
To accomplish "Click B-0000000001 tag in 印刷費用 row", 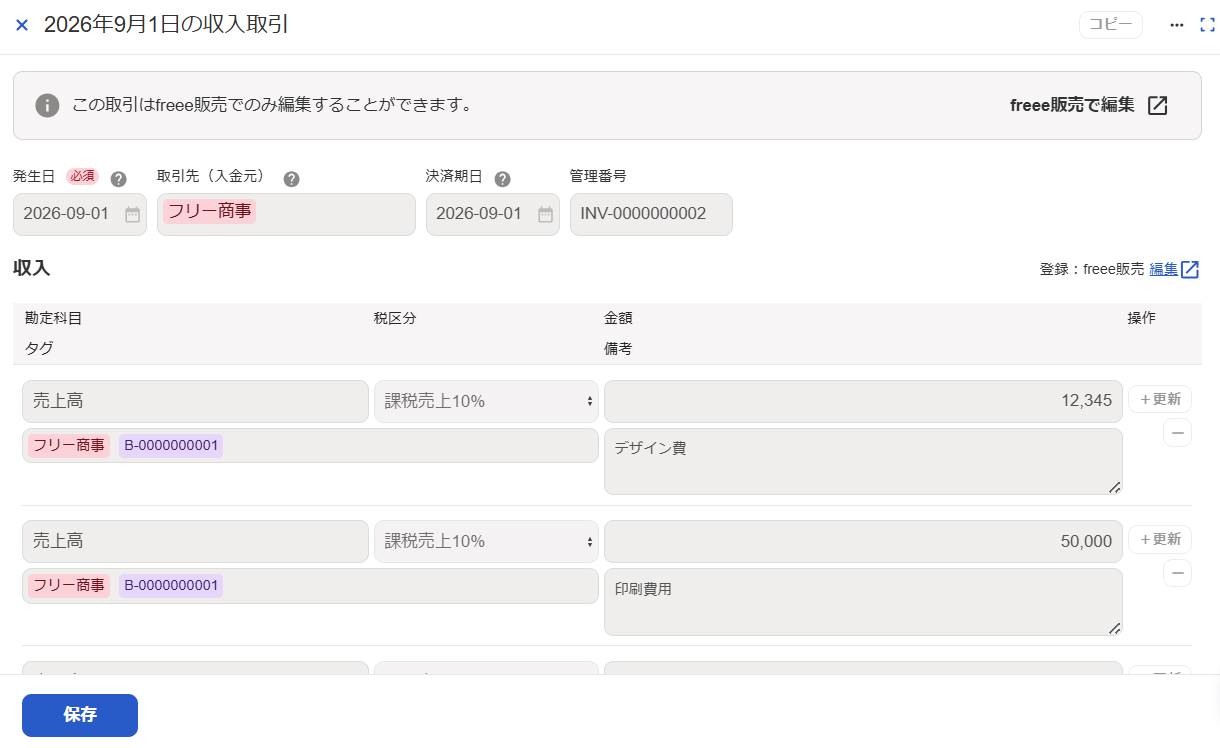I will tap(171, 586).
